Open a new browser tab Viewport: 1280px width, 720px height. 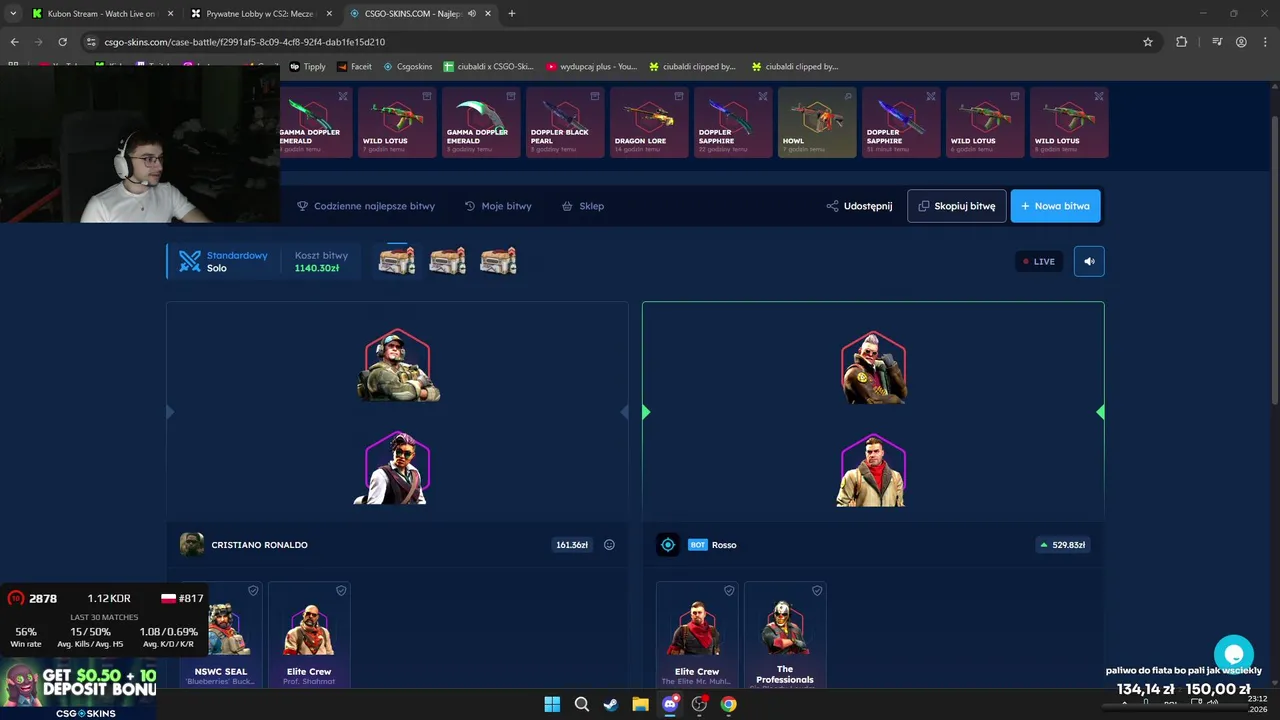[512, 14]
